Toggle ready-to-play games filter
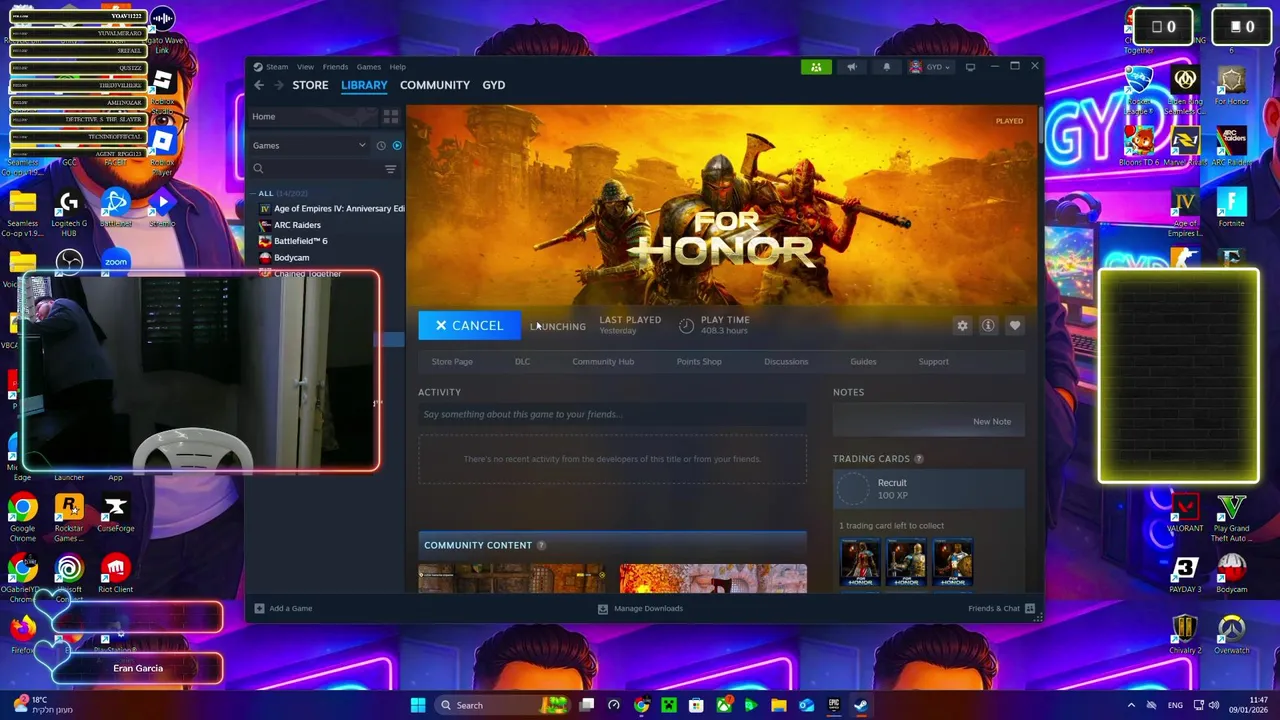1280x720 pixels. pos(397,145)
